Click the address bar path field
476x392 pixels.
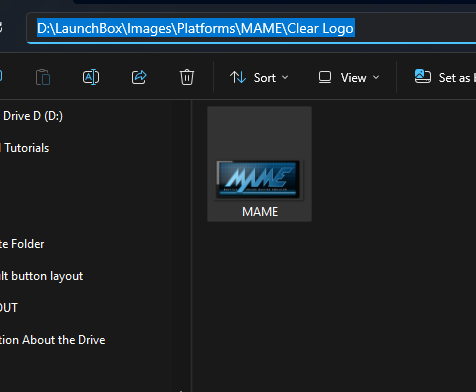(251, 28)
